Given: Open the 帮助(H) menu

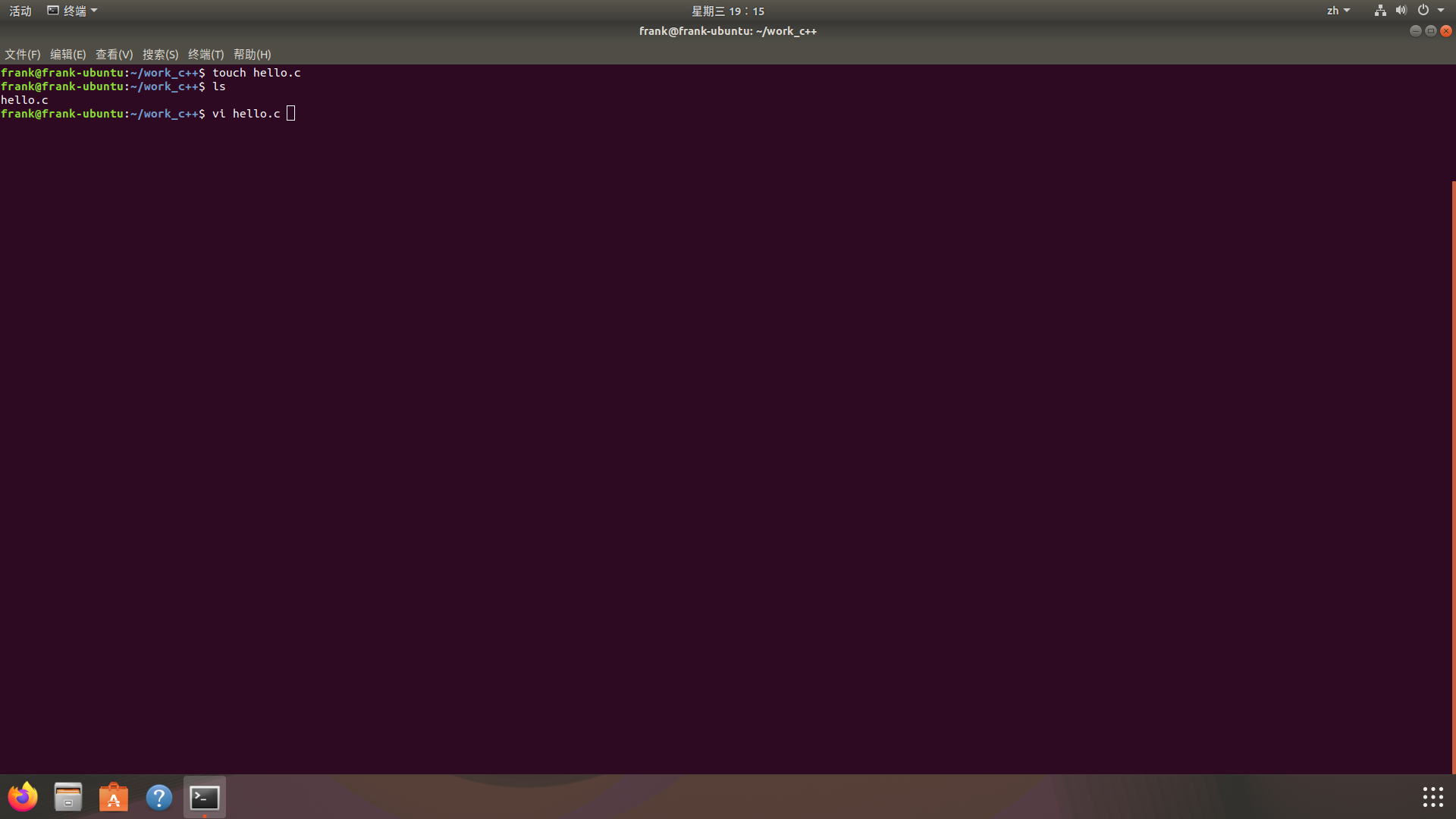Looking at the screenshot, I should coord(252,55).
